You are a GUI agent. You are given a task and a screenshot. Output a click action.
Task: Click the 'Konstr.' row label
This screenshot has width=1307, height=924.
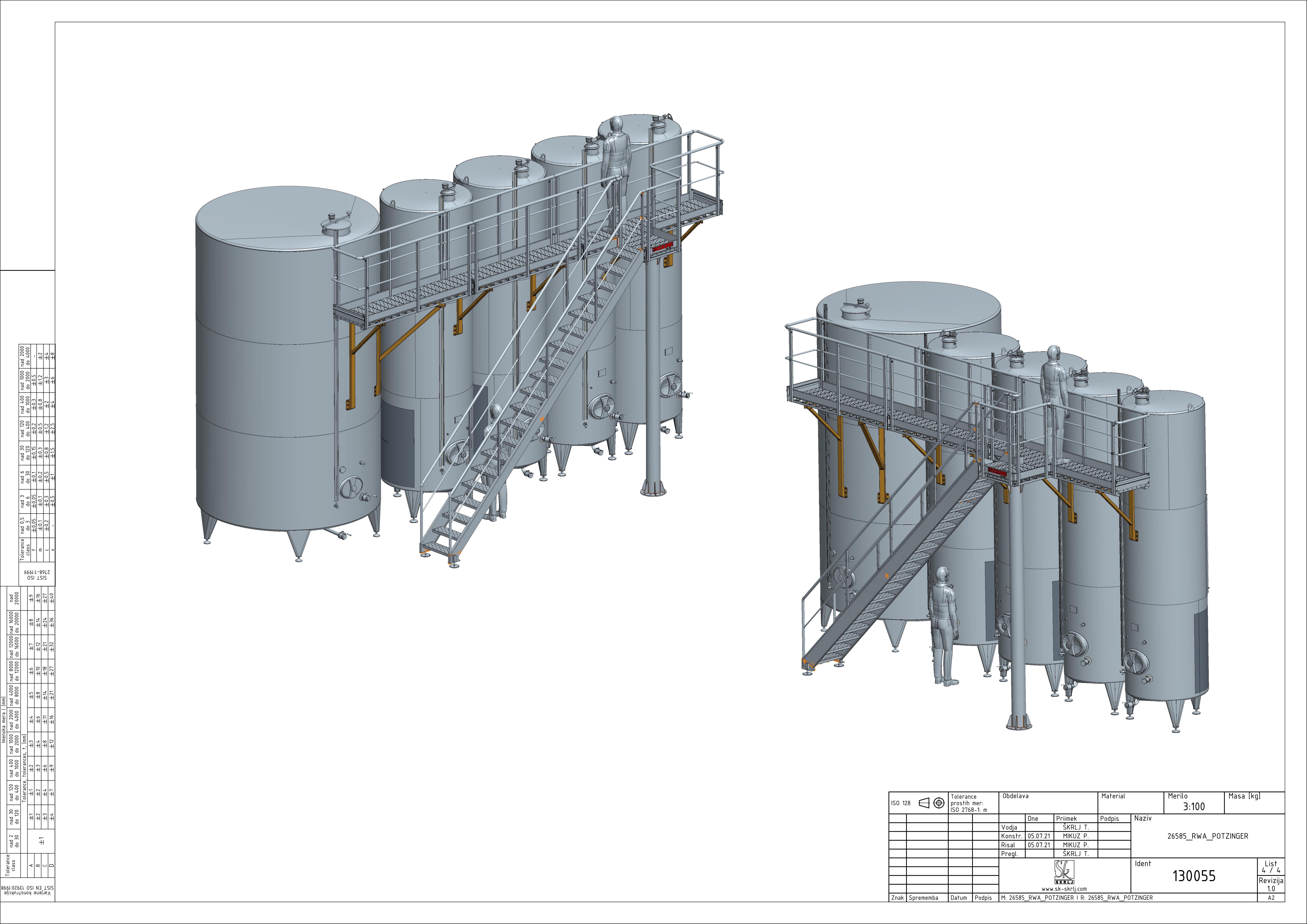click(x=1012, y=836)
